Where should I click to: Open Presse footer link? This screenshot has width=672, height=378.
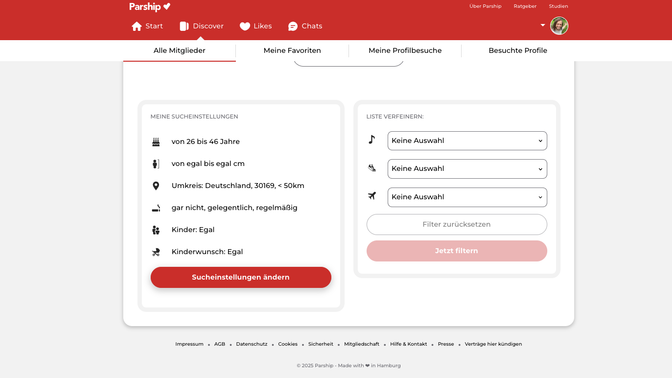pos(446,344)
